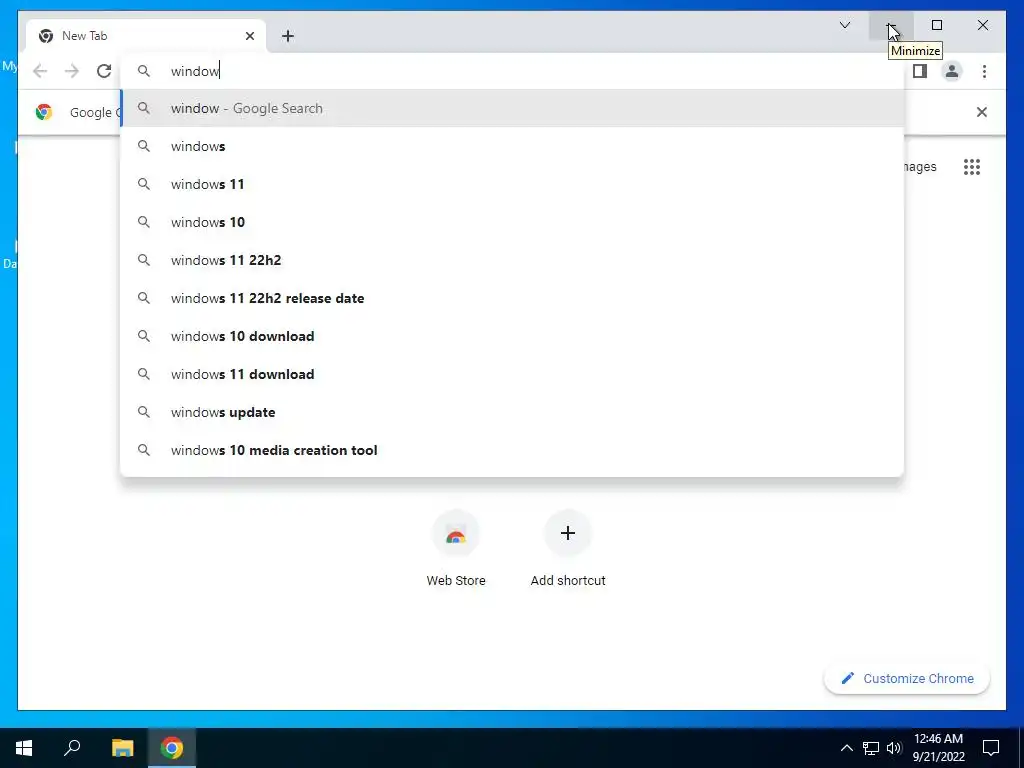Go forward using the forward arrow
Viewport: 1024px width, 768px height.
point(72,71)
